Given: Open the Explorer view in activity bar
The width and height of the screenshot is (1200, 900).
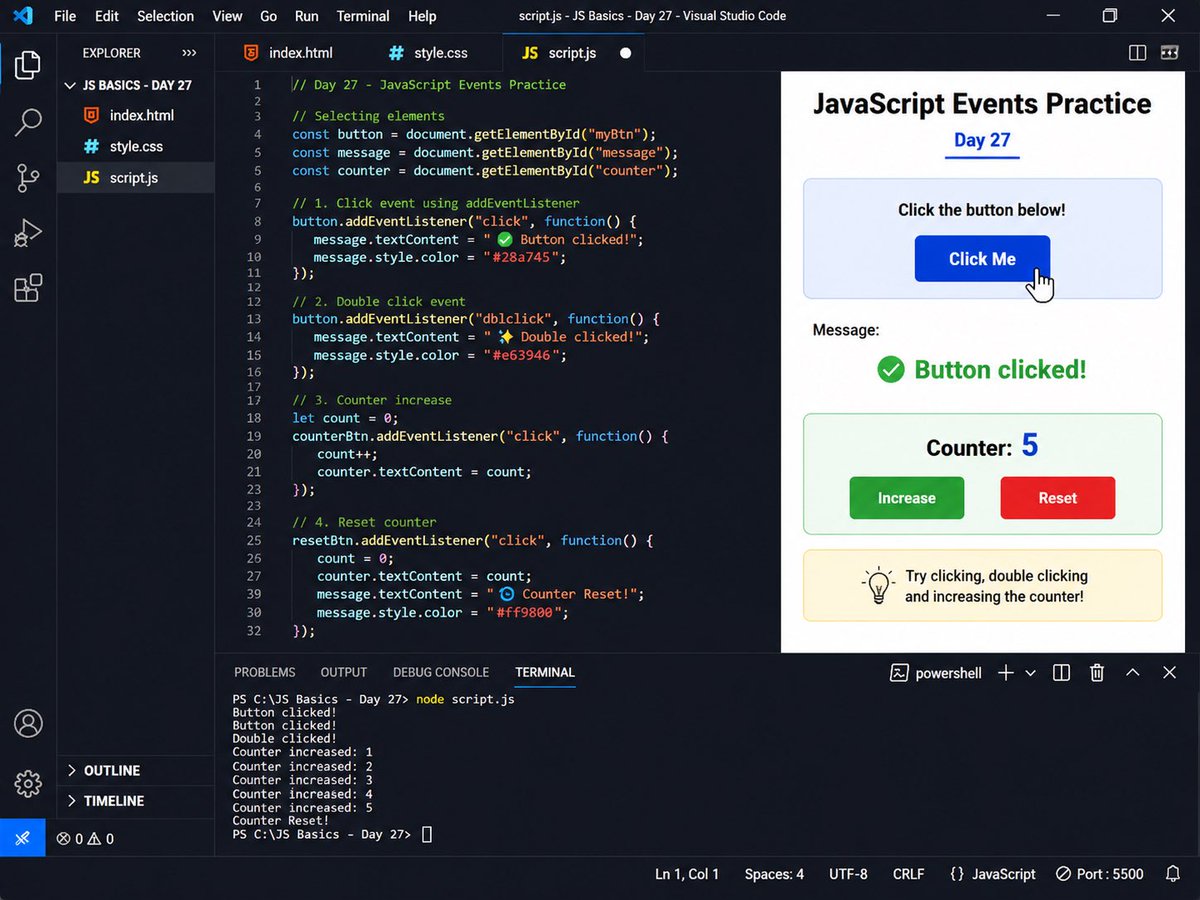Looking at the screenshot, I should click(28, 65).
